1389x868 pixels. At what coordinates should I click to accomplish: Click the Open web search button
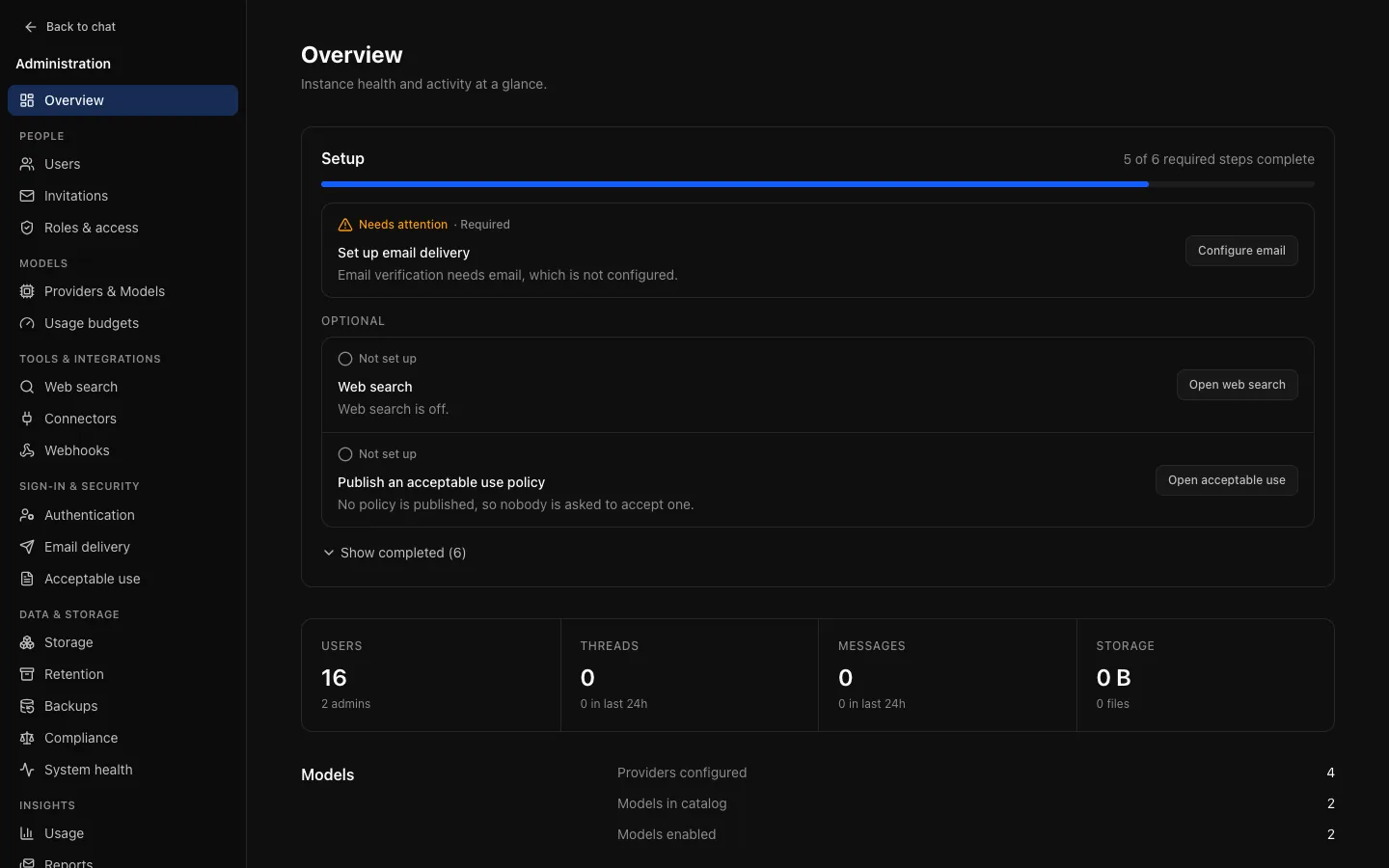[x=1238, y=385]
